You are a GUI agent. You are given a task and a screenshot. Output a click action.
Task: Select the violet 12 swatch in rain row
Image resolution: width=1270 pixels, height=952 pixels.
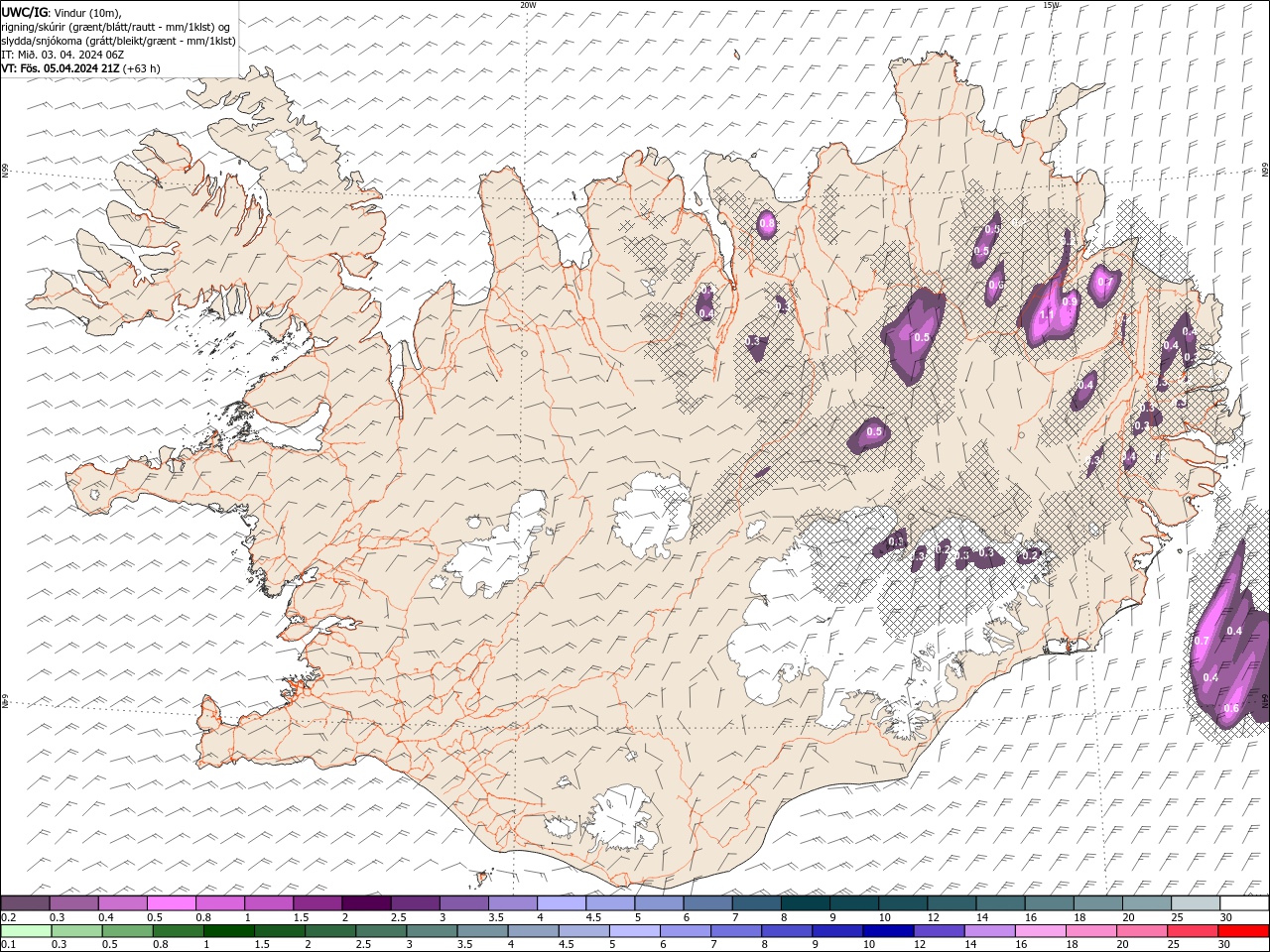tap(939, 931)
